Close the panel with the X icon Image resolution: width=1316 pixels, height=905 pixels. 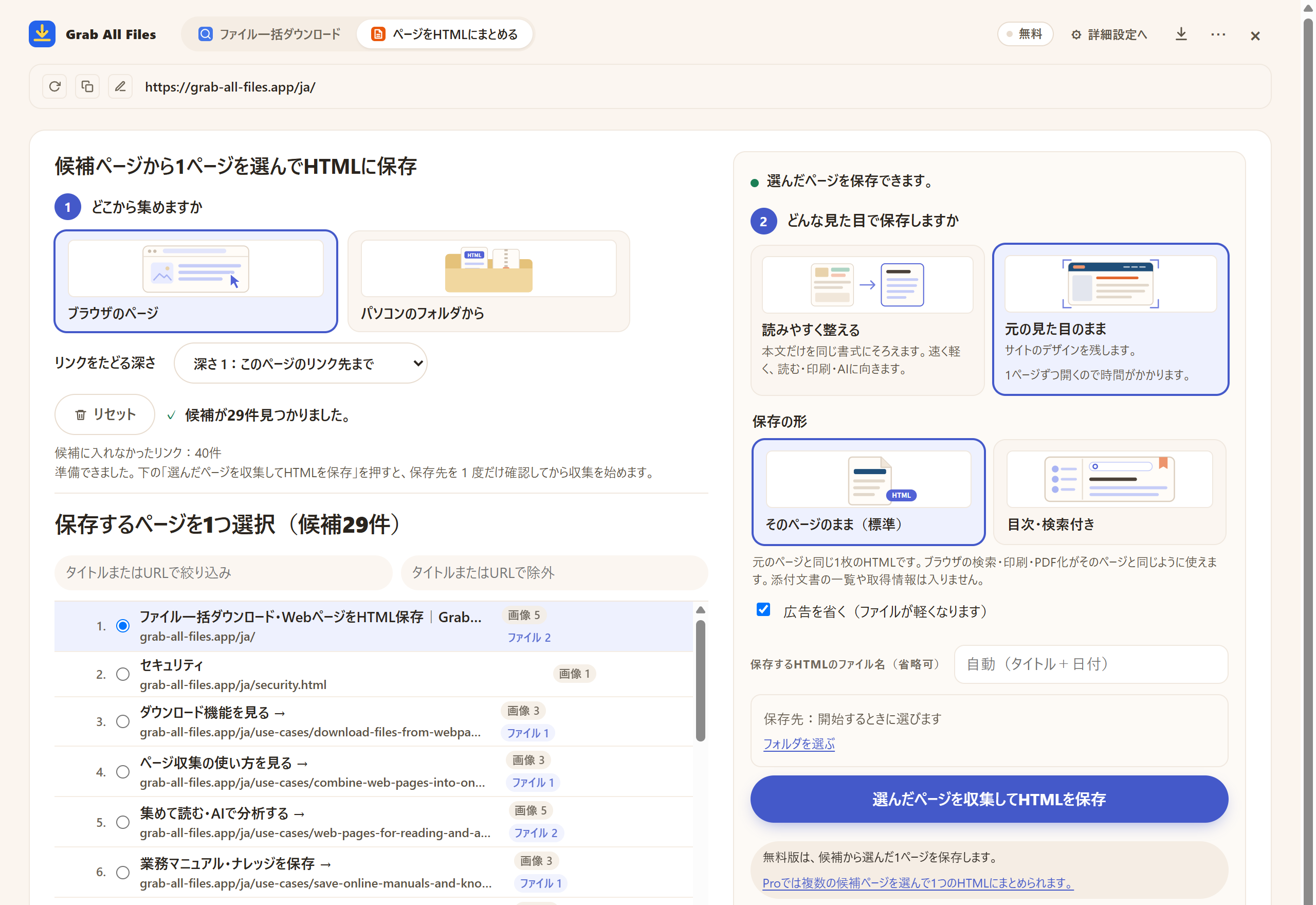[x=1255, y=35]
